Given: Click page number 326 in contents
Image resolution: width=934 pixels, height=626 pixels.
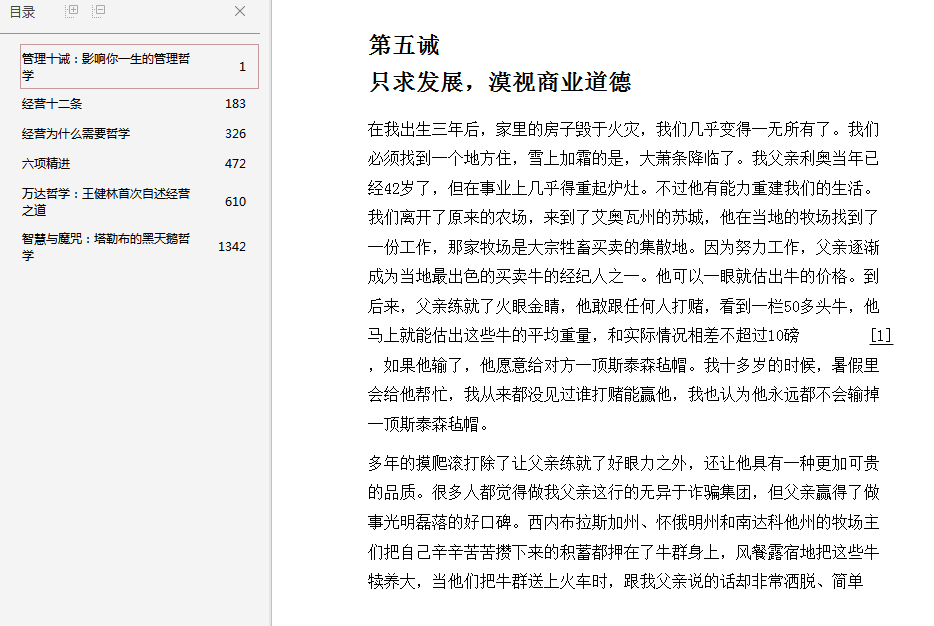Looking at the screenshot, I should coord(235,133).
